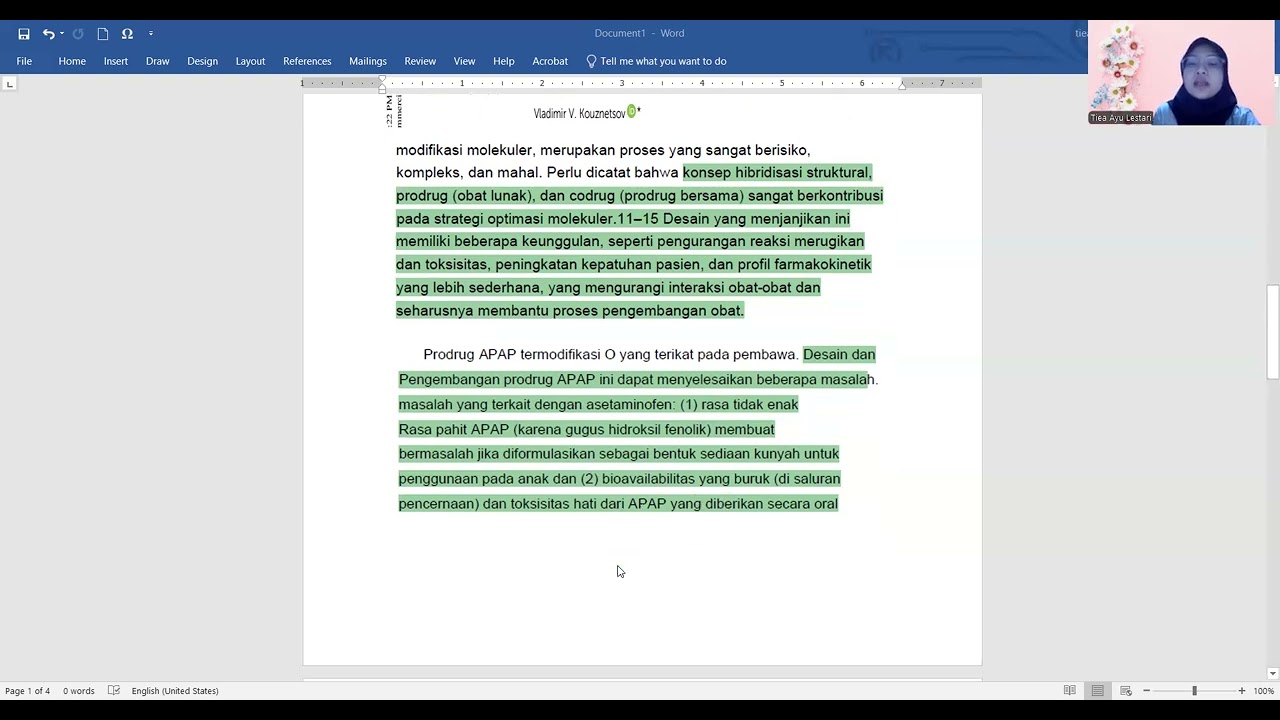This screenshot has height=720, width=1280.
Task: Click the tab stop selector at ruler corner
Action: point(10,84)
